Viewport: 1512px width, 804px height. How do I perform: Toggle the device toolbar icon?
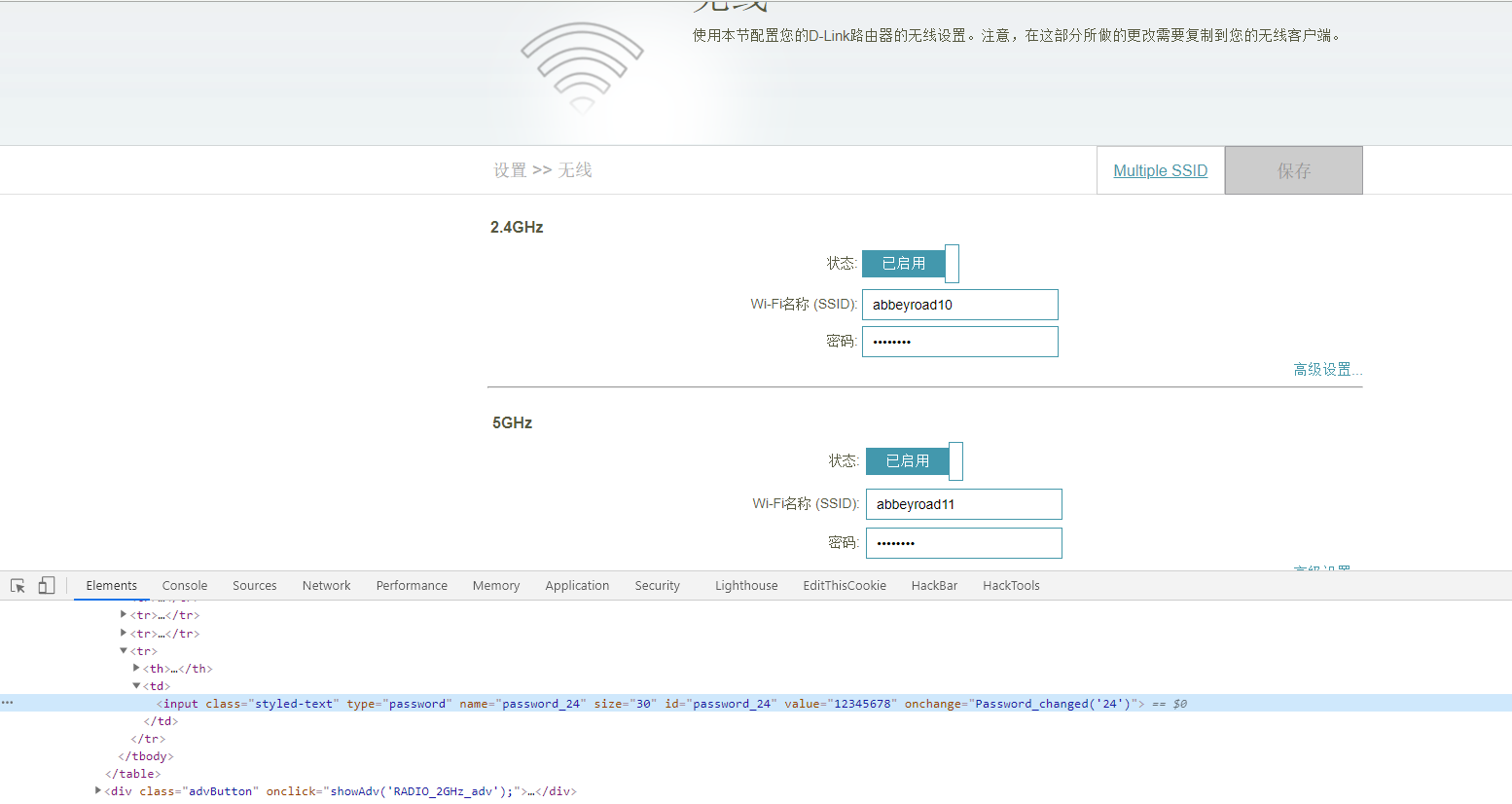click(46, 586)
